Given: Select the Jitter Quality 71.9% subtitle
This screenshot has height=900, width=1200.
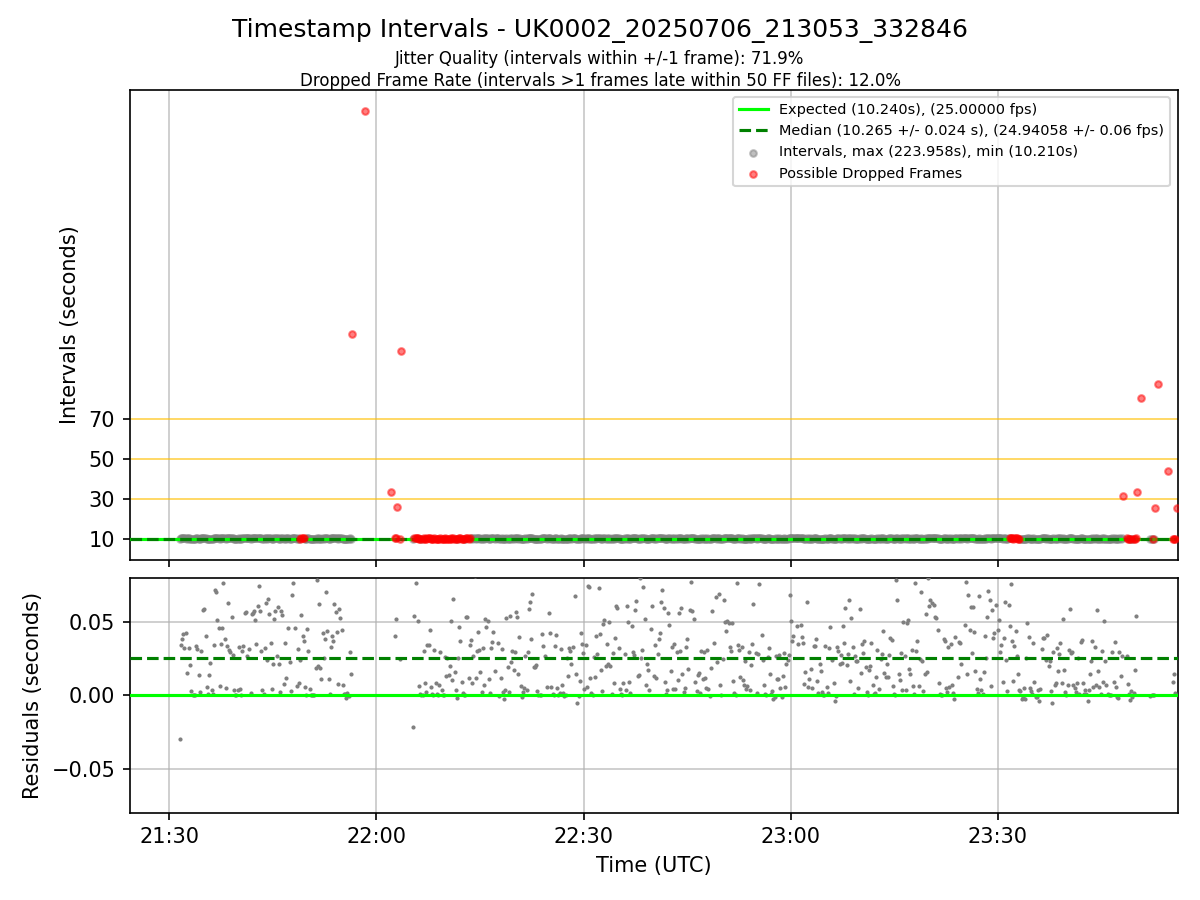Looking at the screenshot, I should (599, 58).
